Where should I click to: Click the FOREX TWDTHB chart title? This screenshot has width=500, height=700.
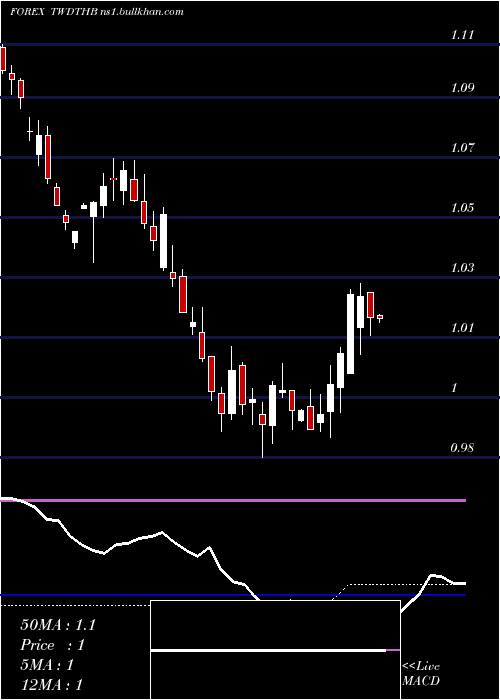pos(97,12)
